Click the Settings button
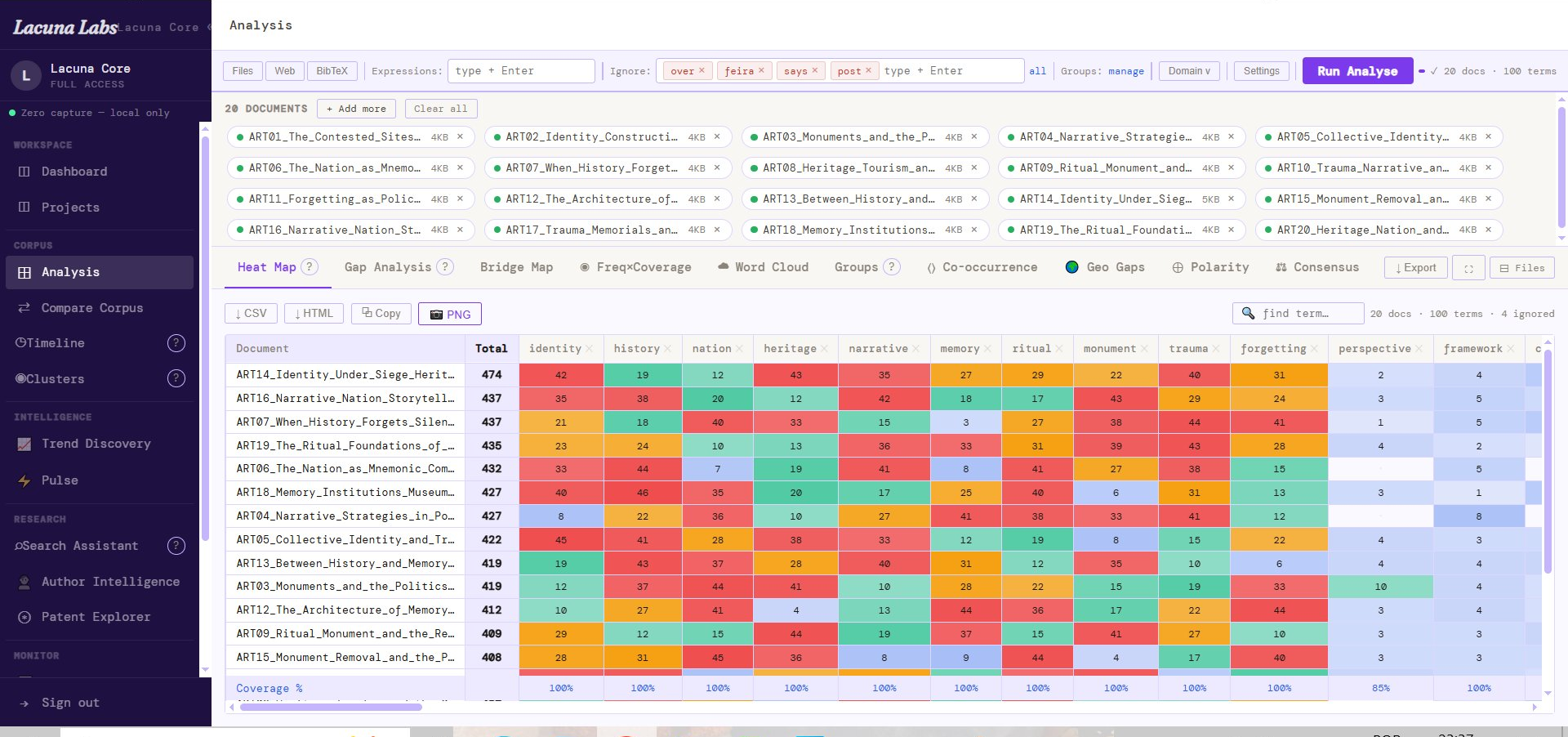Image resolution: width=1568 pixels, height=737 pixels. (x=1261, y=71)
